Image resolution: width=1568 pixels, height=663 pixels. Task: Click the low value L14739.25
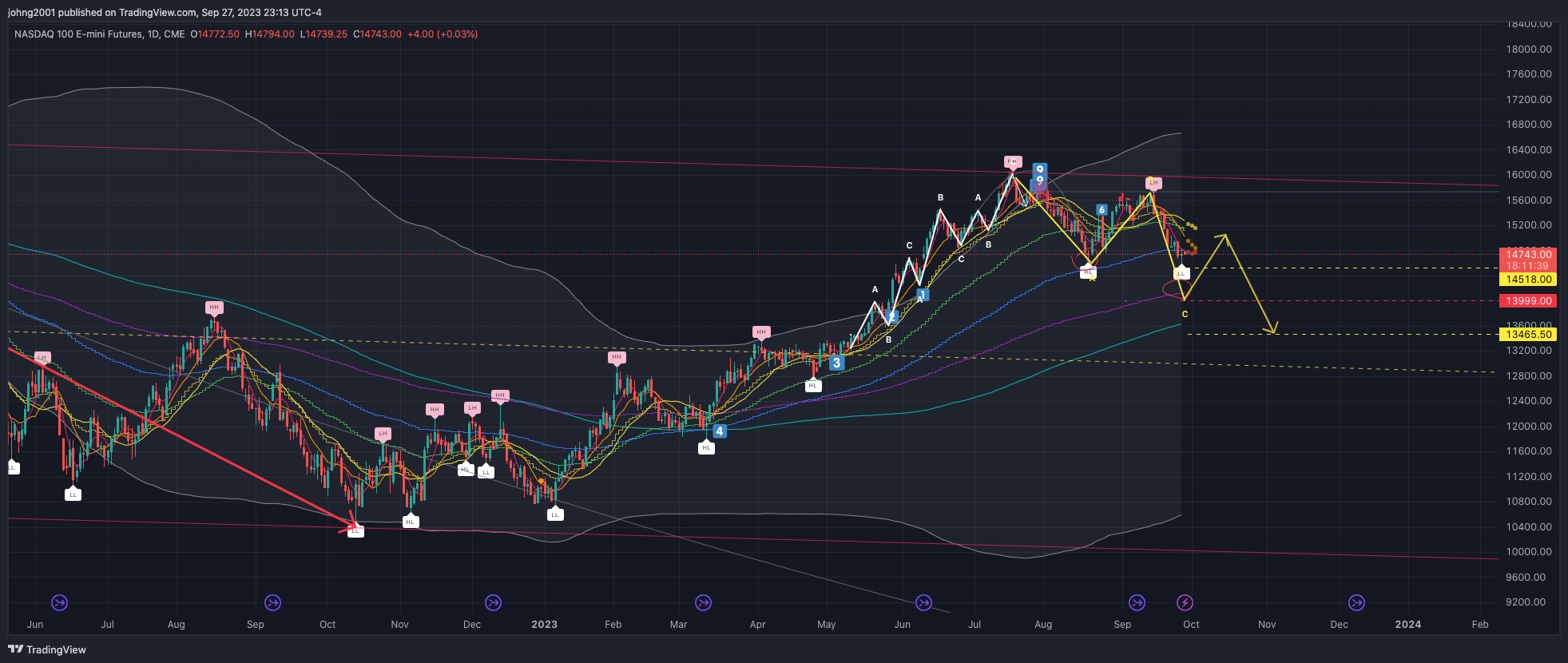point(324,34)
